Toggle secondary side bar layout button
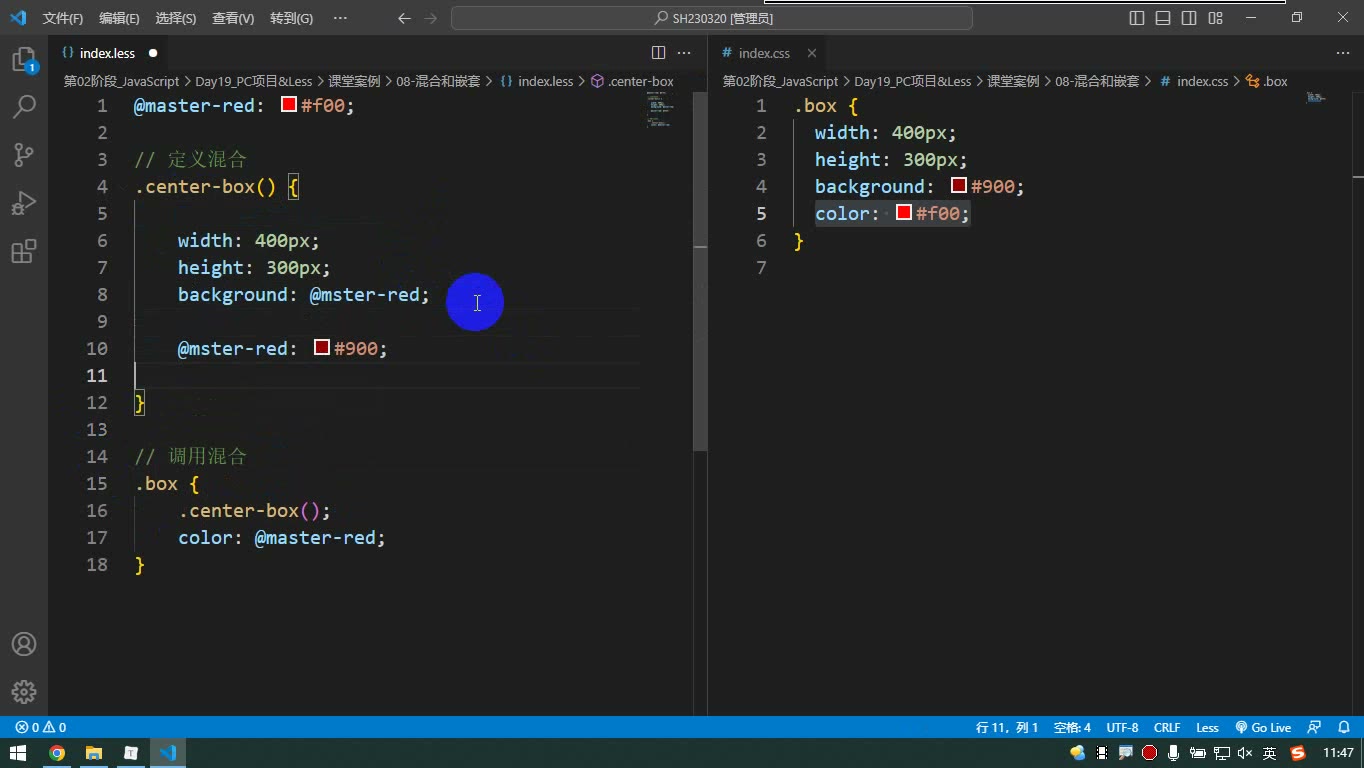 [x=1189, y=18]
